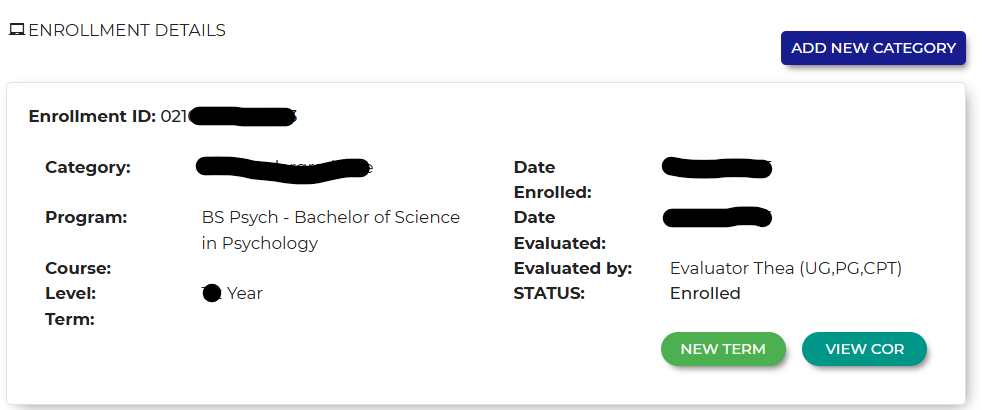The width and height of the screenshot is (982, 410).
Task: Click the Year value next to Level
Action: click(244, 293)
